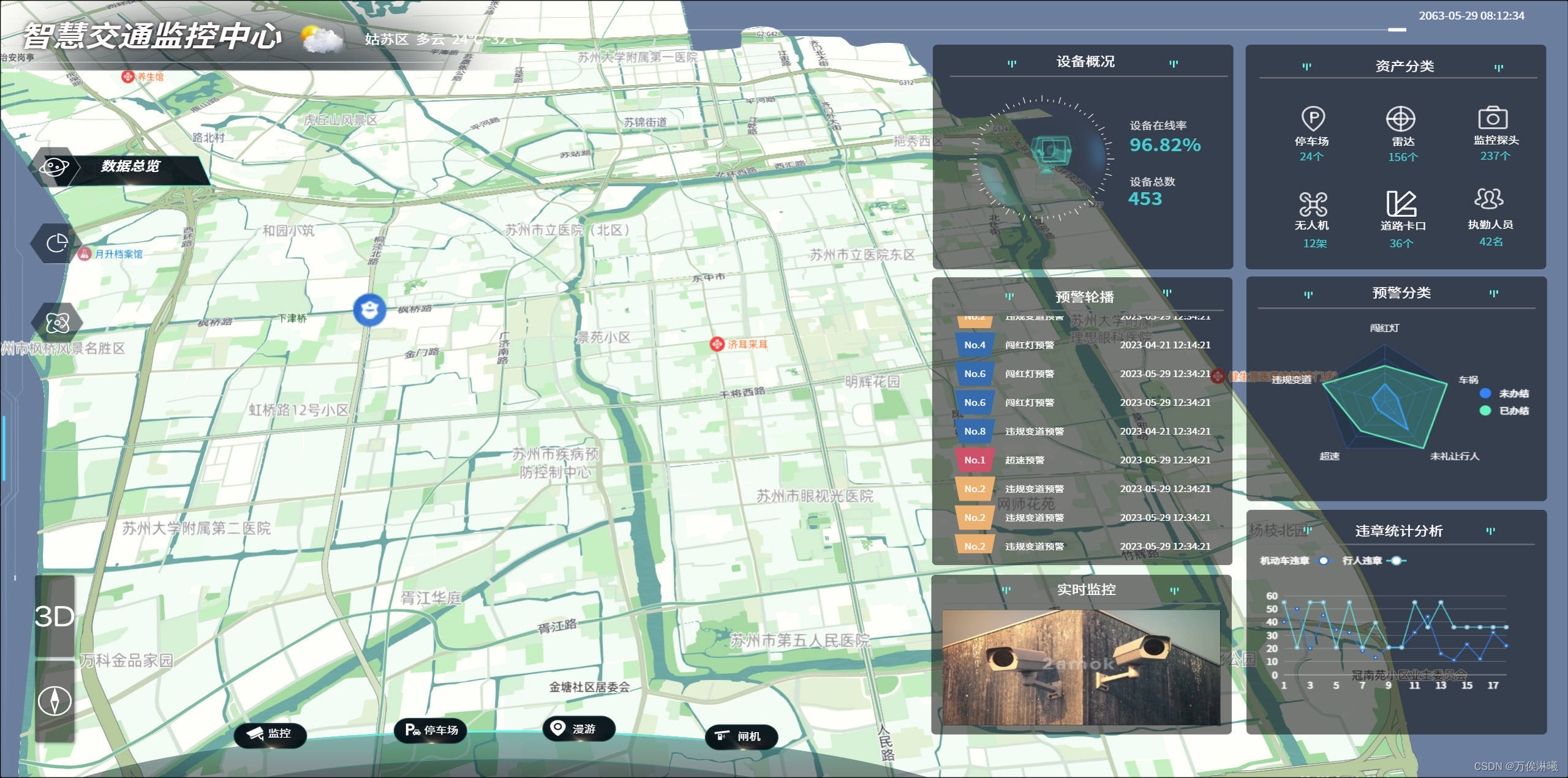
Task: Click the live surveillance camera thumbnail
Action: coord(1081,667)
